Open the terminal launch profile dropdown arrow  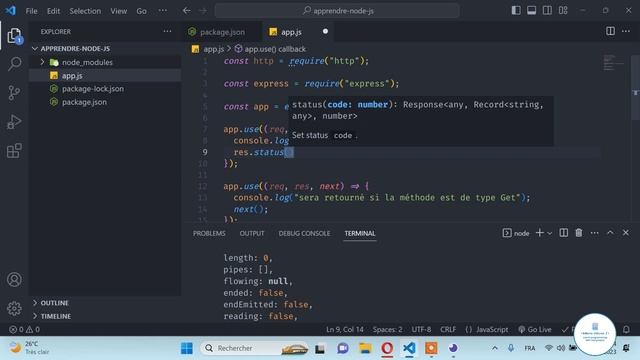point(550,233)
